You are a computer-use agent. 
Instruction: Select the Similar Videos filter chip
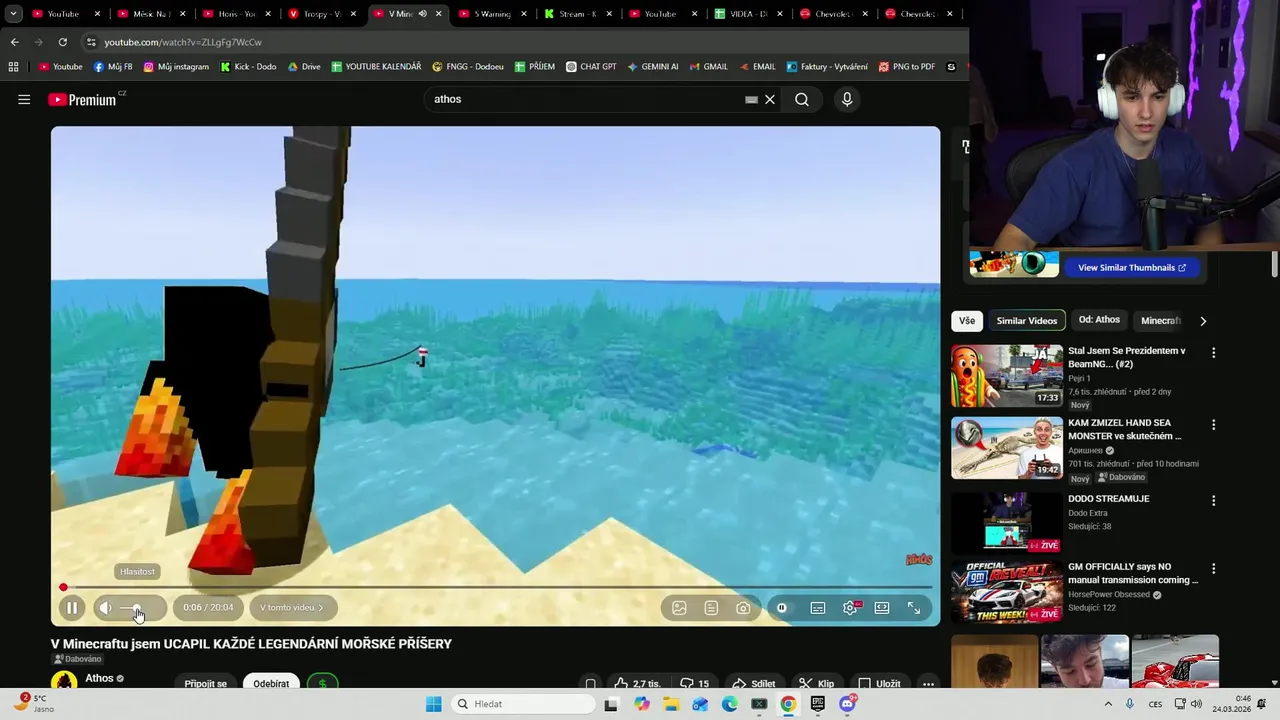(1026, 321)
